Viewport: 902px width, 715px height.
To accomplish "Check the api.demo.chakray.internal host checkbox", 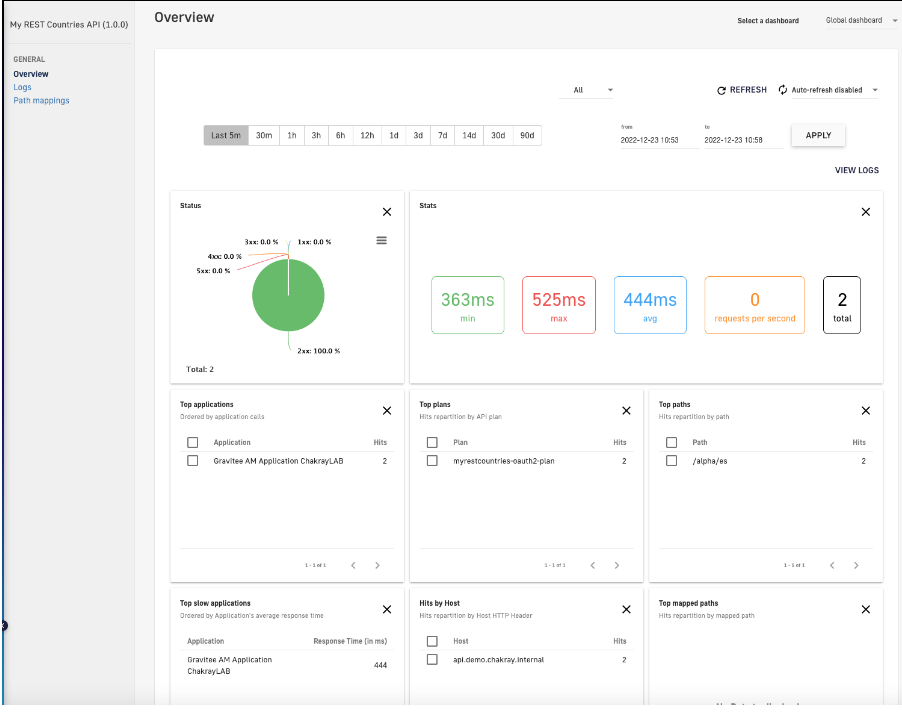I will pos(433,660).
